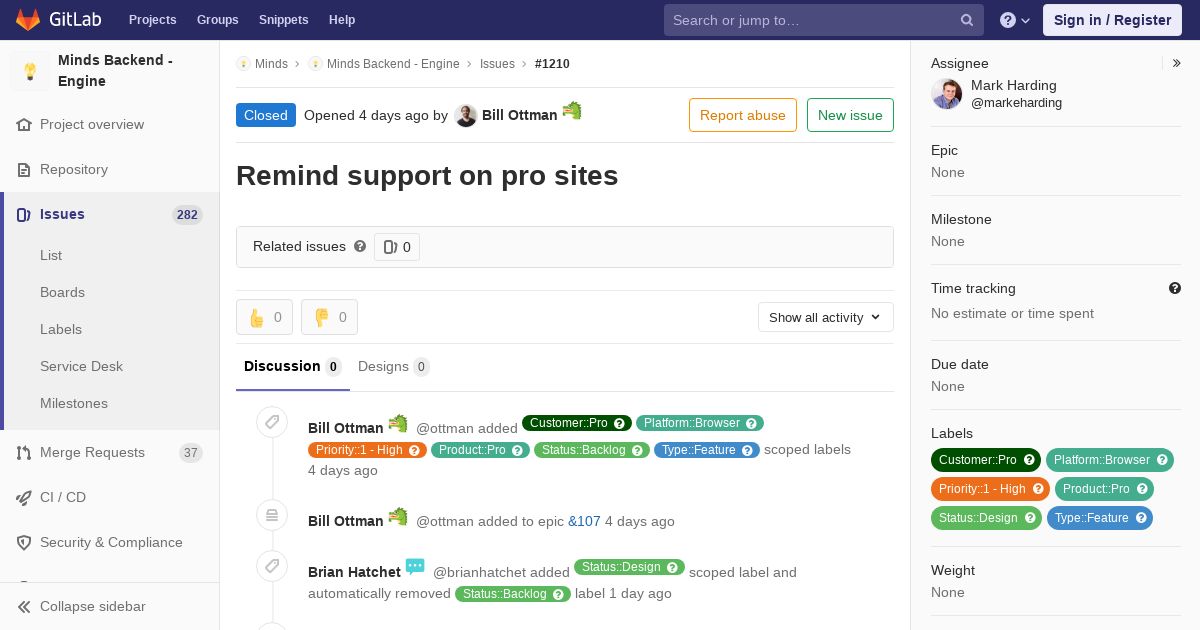Open Projects menu in top bar

152,20
